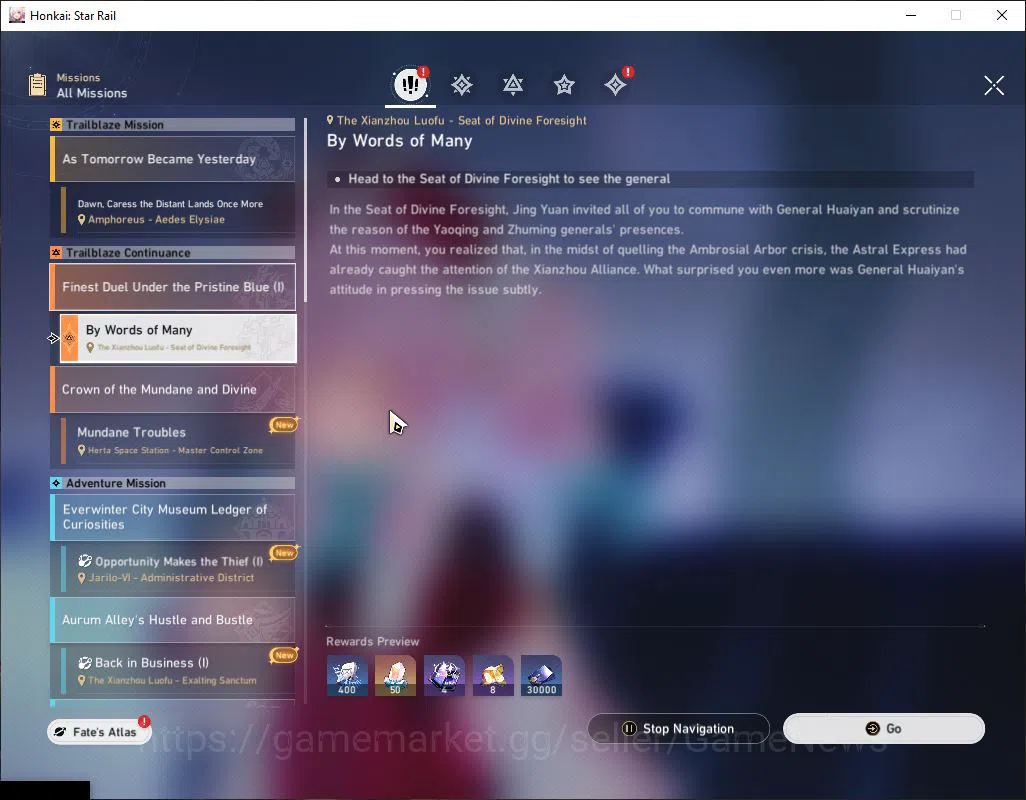
Task: Expand Everwinter City Museum Ledger of Curiosities
Action: click(x=173, y=517)
